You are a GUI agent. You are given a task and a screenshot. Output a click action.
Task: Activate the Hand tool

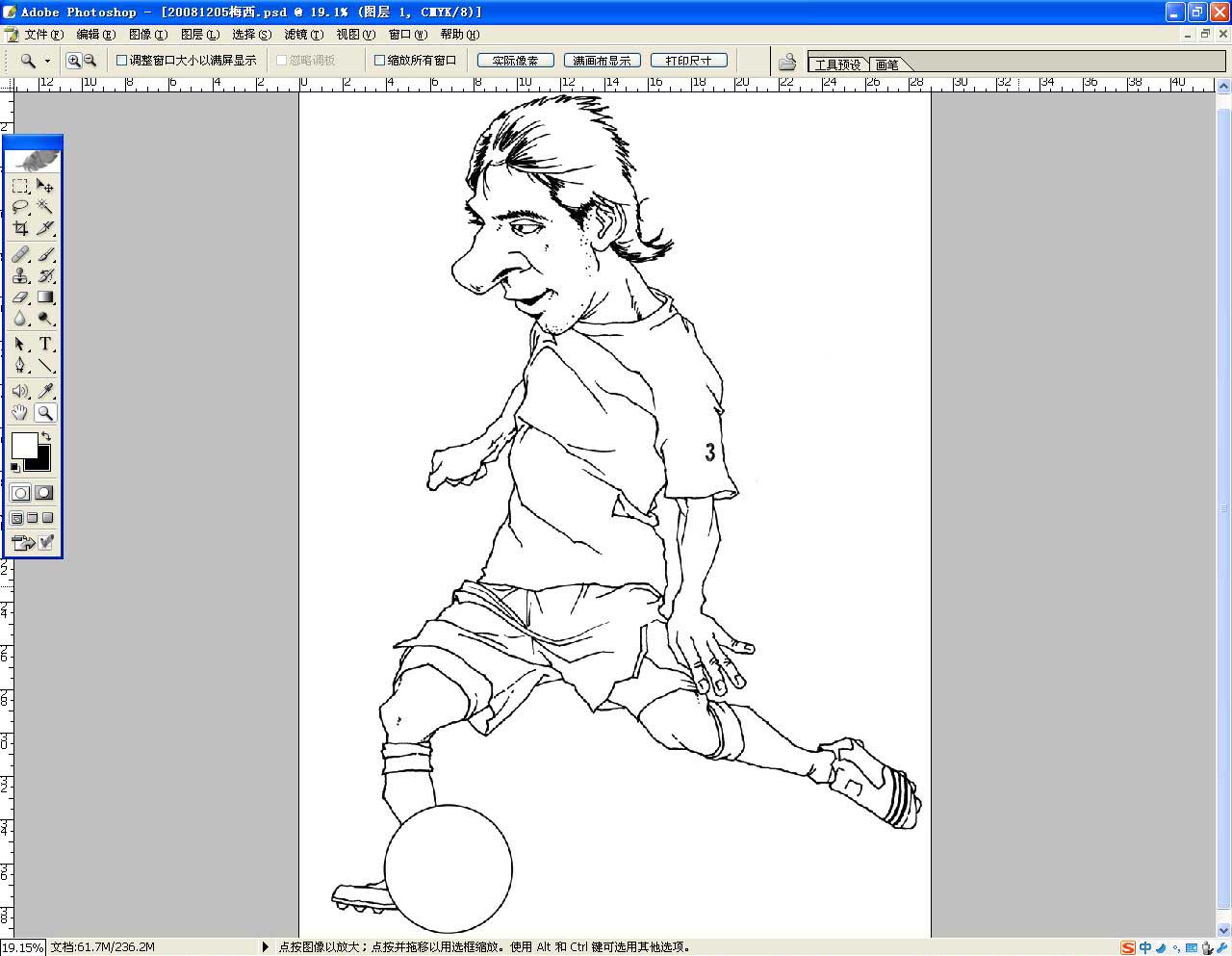point(20,413)
